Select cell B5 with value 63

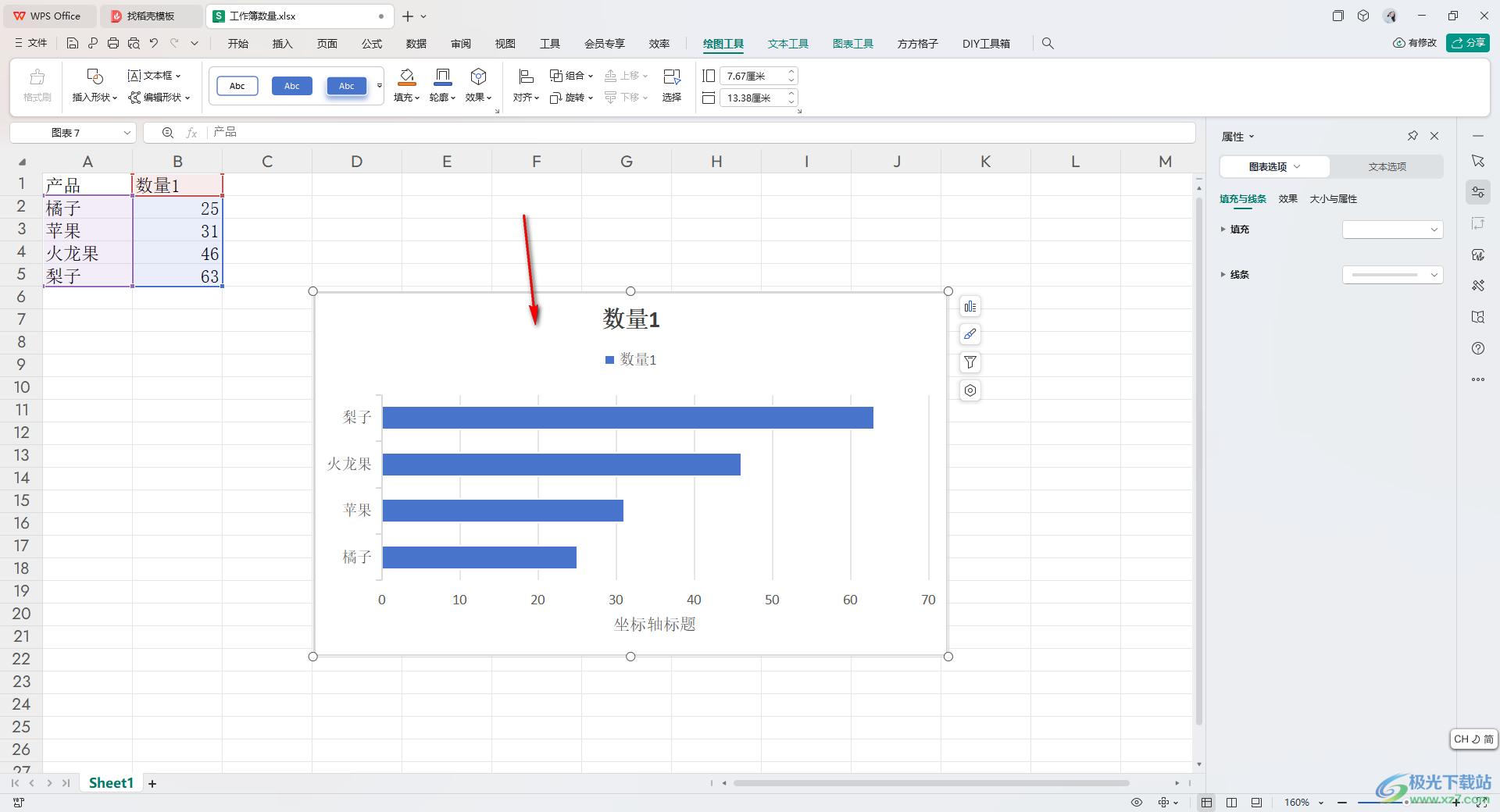[177, 276]
